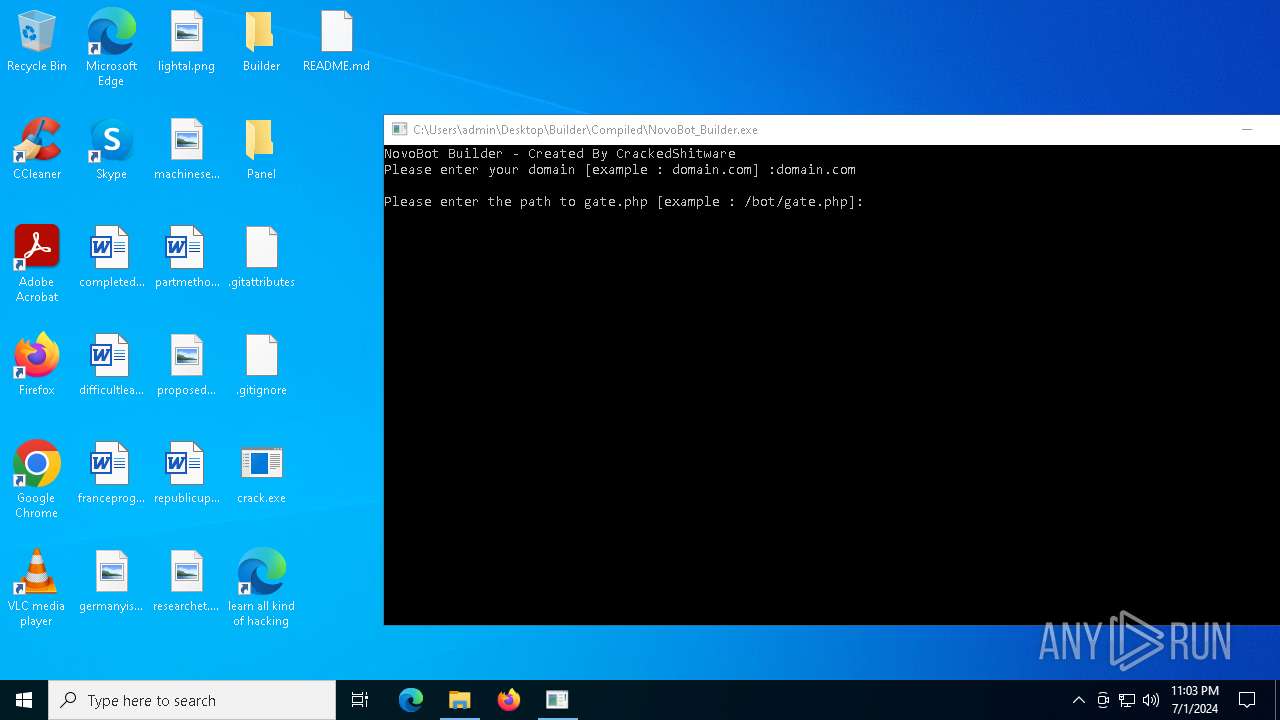Minimize the NovoBot_Builder console window

pos(1247,130)
